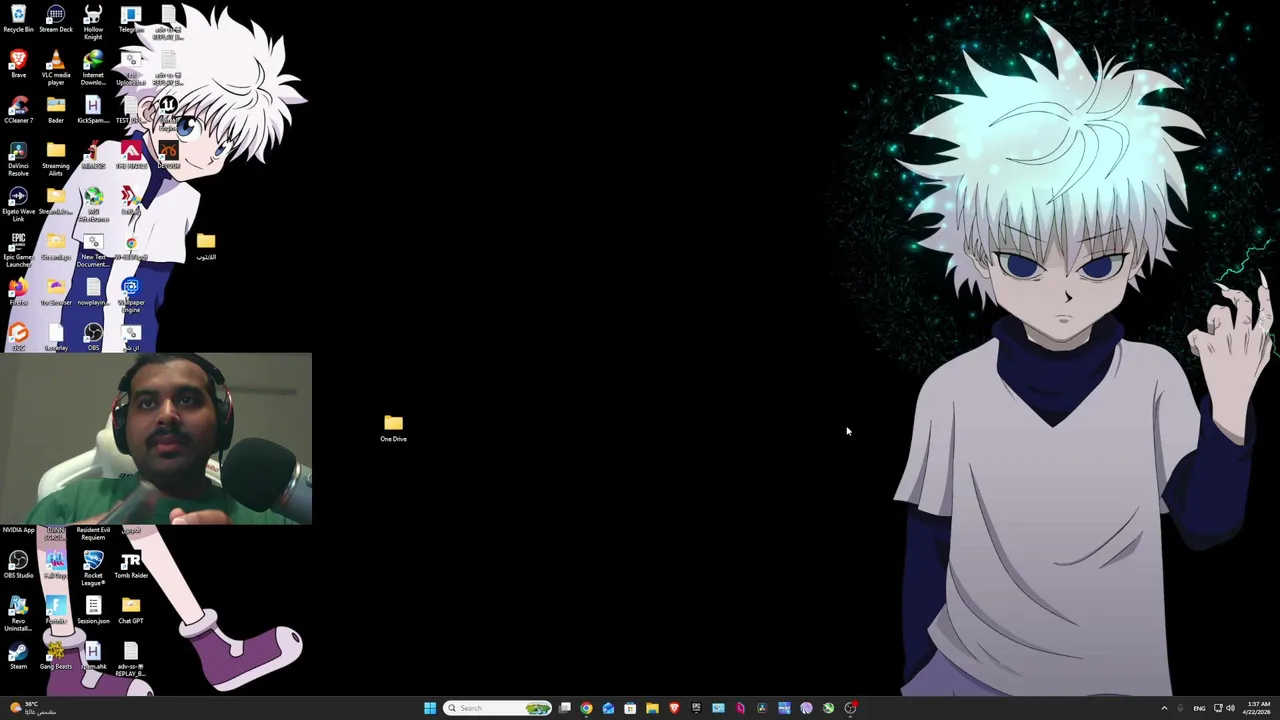This screenshot has width=1280, height=720.
Task: Open the Fall Guys desktop shortcut
Action: 56,565
